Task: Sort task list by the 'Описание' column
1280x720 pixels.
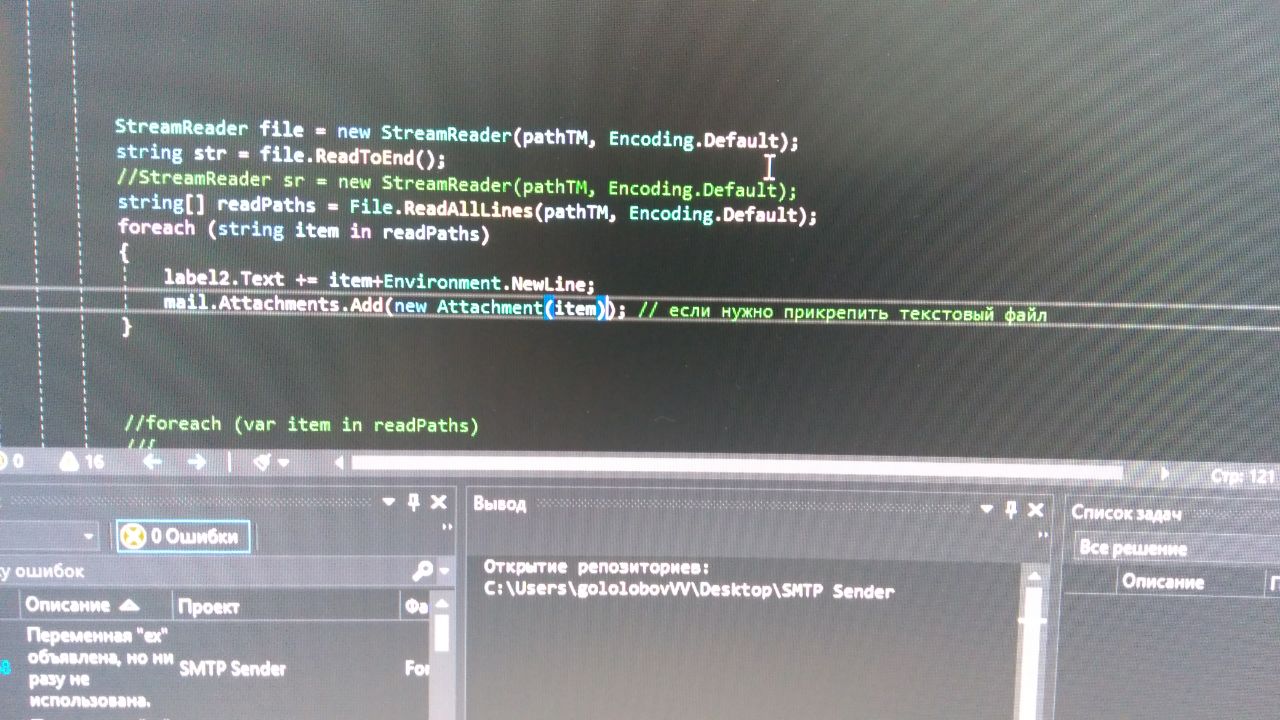Action: [1162, 581]
